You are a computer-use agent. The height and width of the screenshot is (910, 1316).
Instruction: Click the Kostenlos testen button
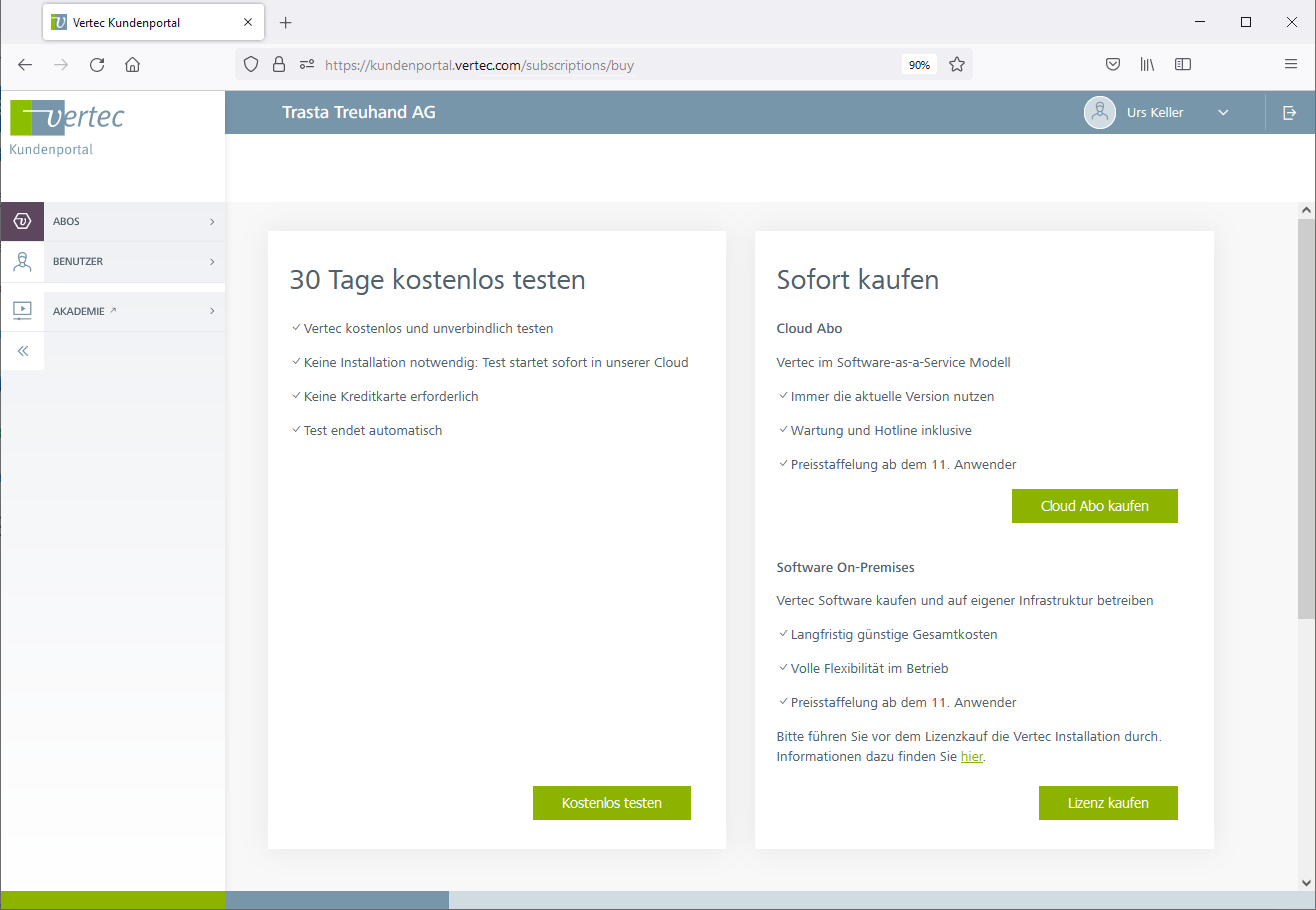pyautogui.click(x=611, y=803)
